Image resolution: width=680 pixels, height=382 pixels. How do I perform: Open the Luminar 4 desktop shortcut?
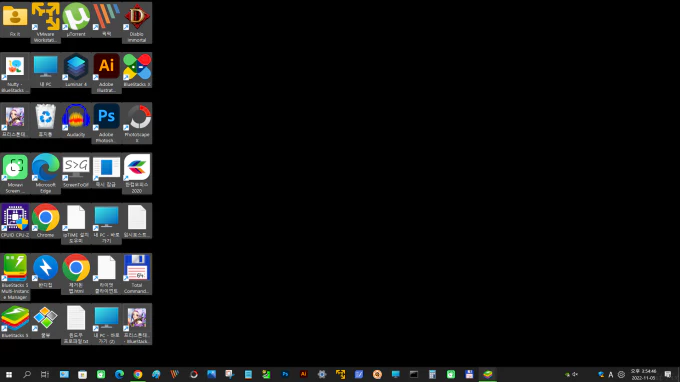(76, 70)
